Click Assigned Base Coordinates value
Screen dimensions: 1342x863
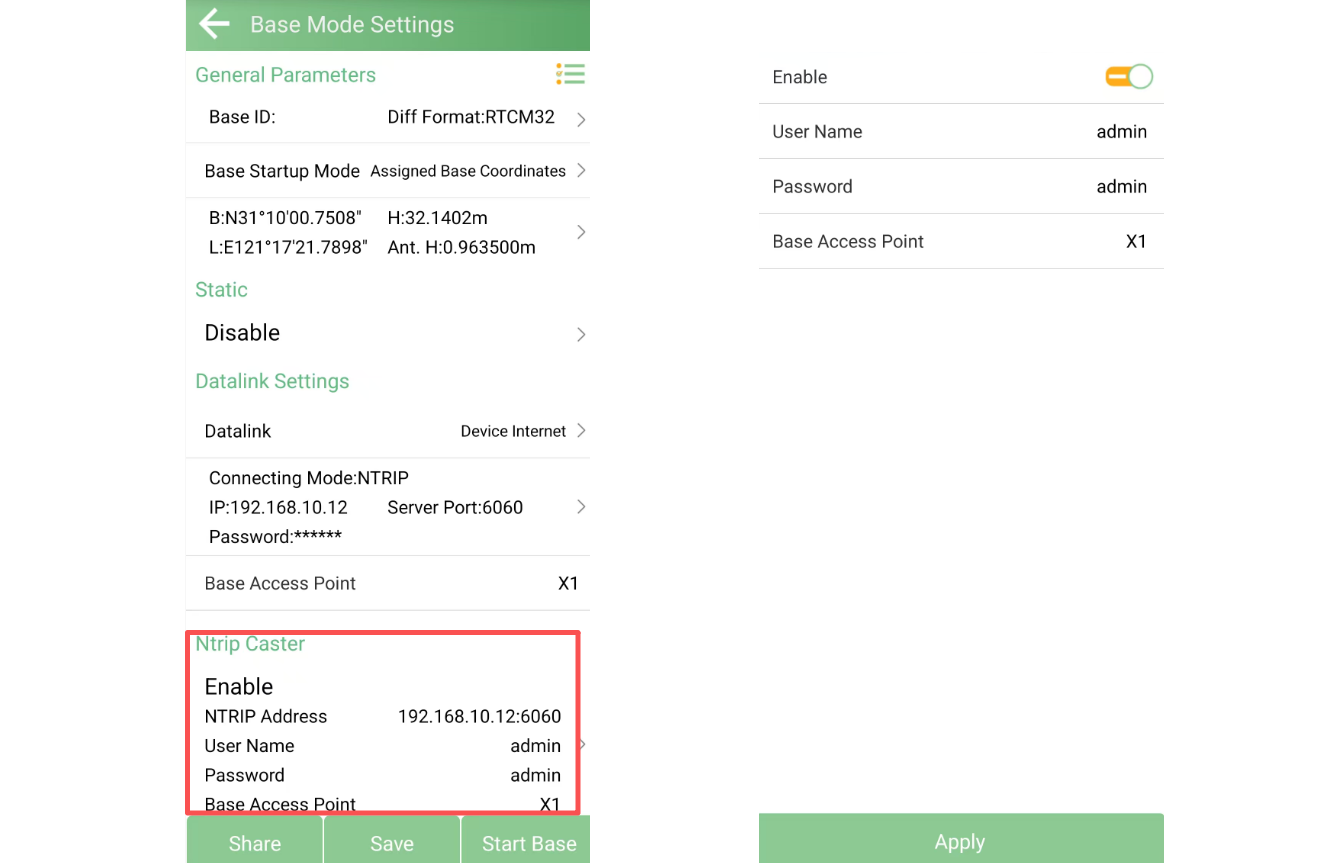(x=468, y=171)
